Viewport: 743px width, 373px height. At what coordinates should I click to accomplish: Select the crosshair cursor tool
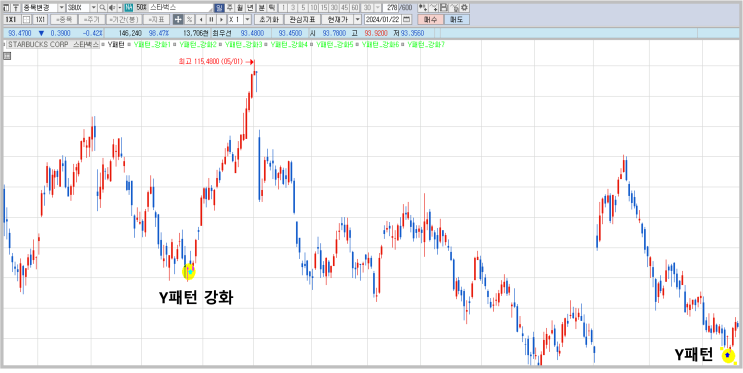click(178, 19)
